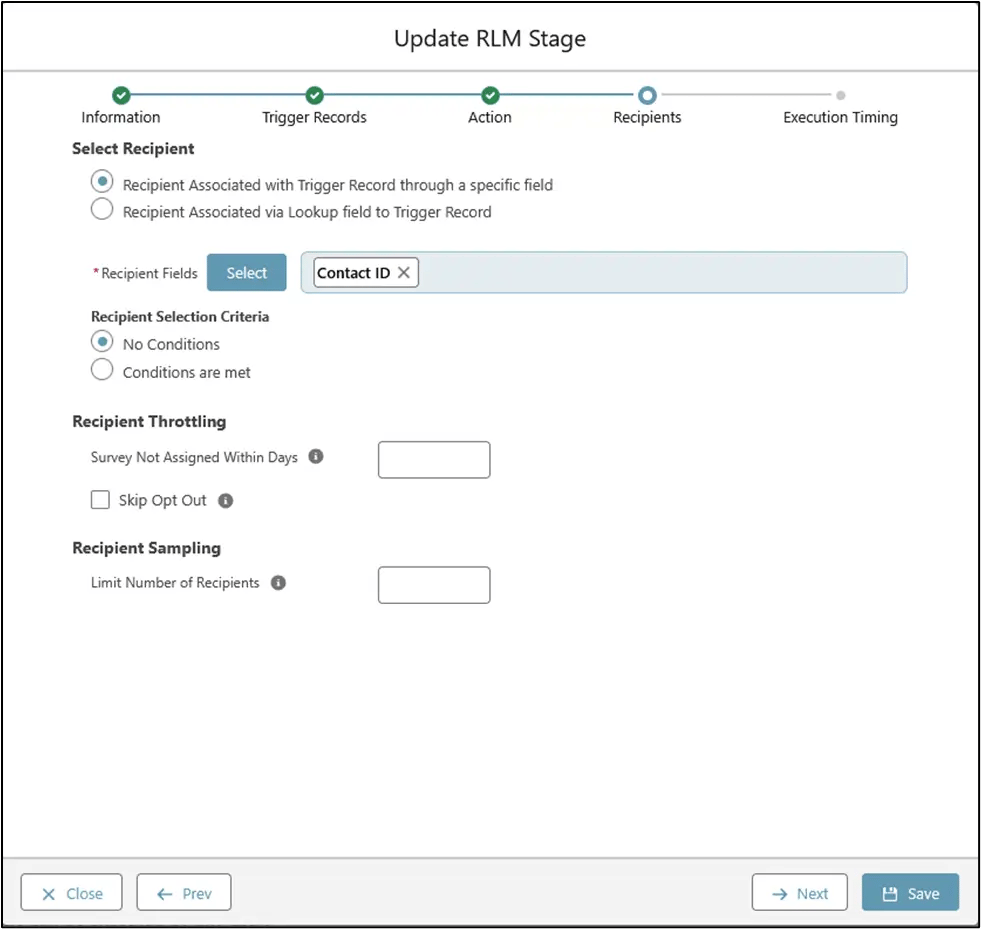Show info for Limit Number of Recipients

(278, 582)
